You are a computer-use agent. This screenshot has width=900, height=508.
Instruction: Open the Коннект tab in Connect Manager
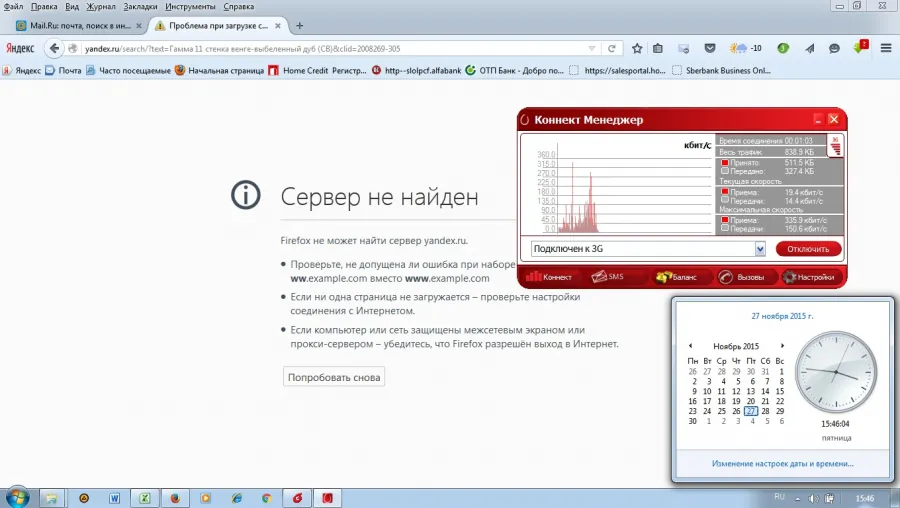coord(549,277)
